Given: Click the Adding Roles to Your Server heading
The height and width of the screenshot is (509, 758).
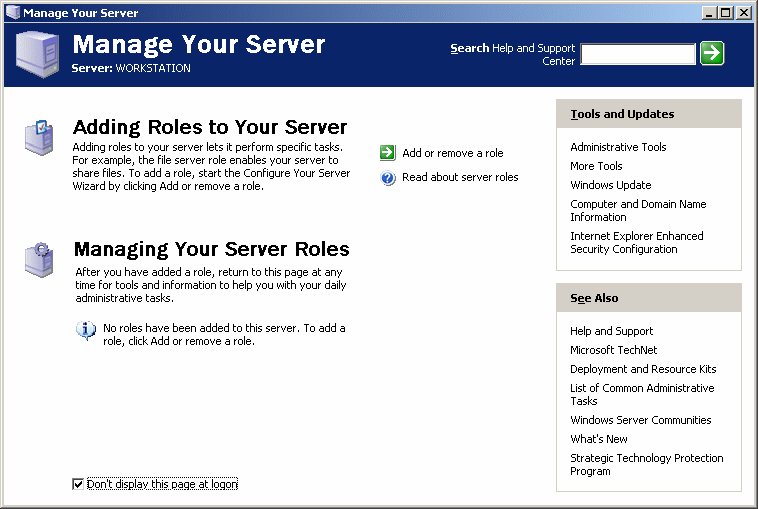Looking at the screenshot, I should 210,127.
